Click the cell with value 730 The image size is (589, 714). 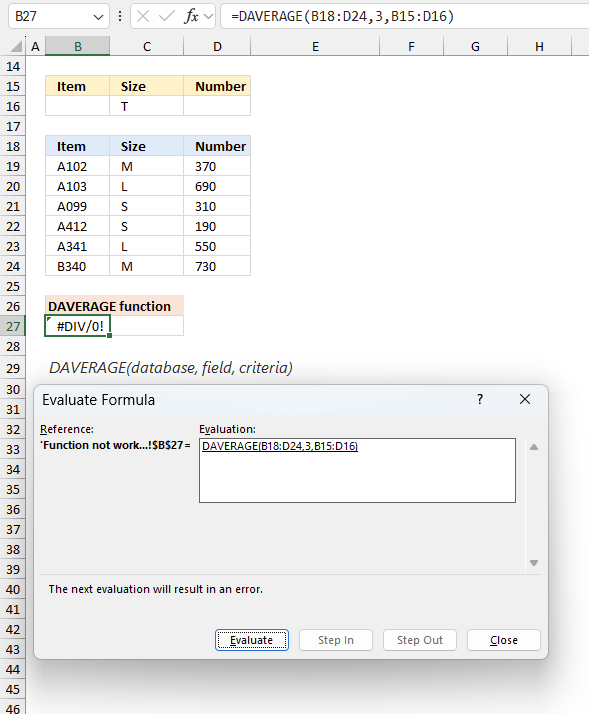[x=217, y=267]
